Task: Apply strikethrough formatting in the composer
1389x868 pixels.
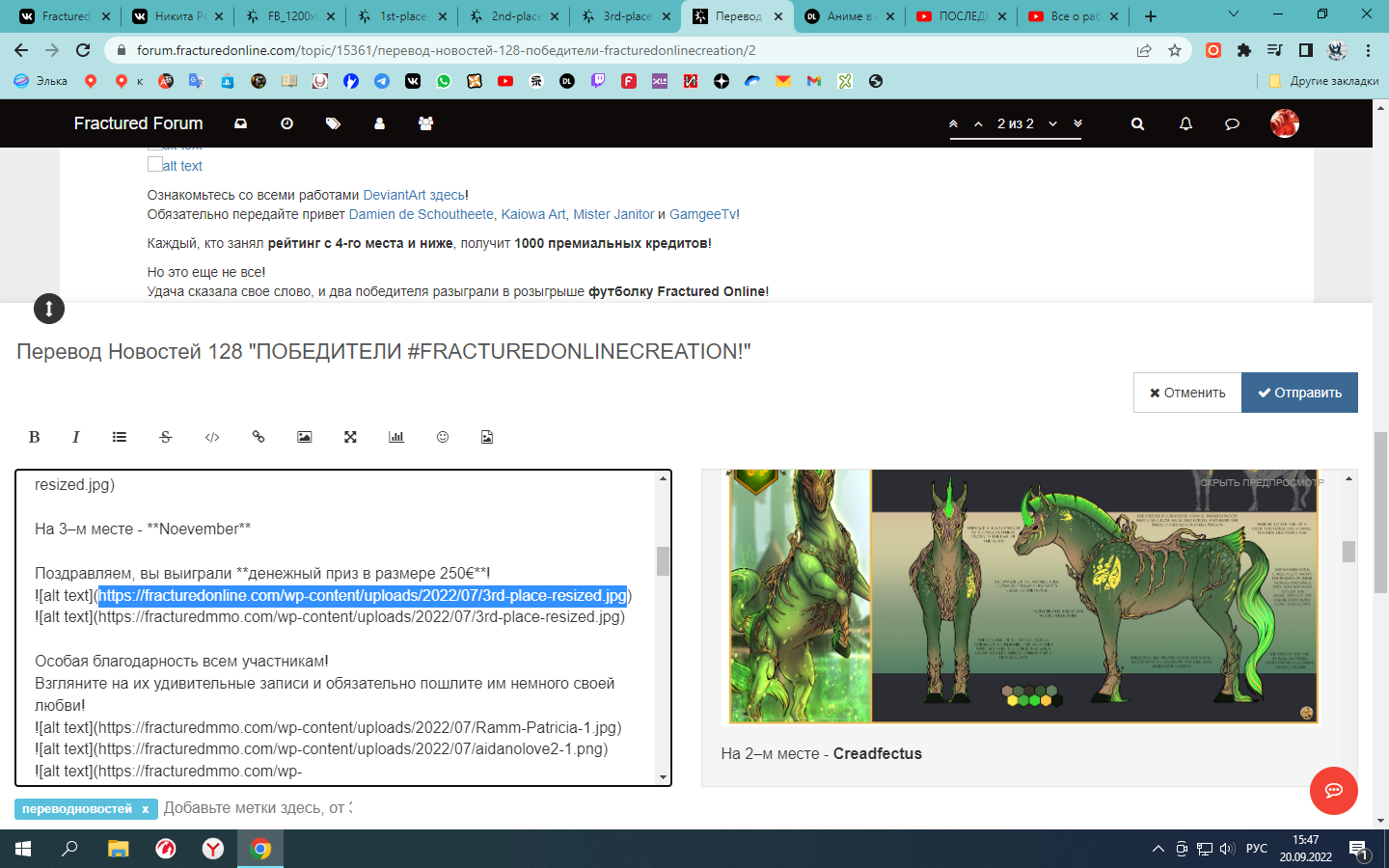Action: pyautogui.click(x=166, y=437)
